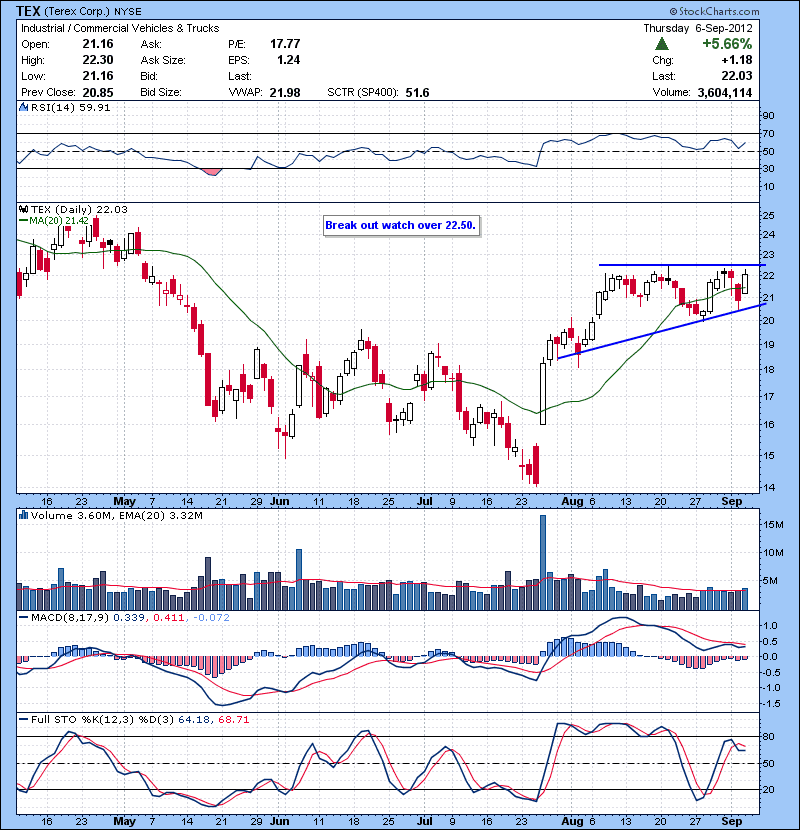The width and height of the screenshot is (800, 830).
Task: Click the 'Aug' label on bottom date axis
Action: 572,821
